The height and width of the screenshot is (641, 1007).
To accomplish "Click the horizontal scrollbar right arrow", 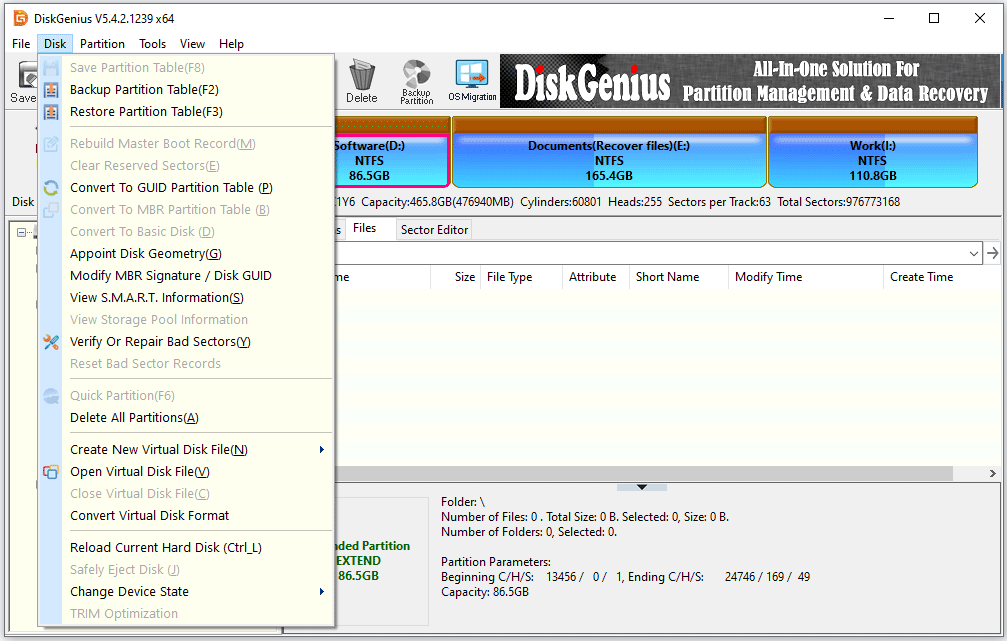I will tap(992, 473).
